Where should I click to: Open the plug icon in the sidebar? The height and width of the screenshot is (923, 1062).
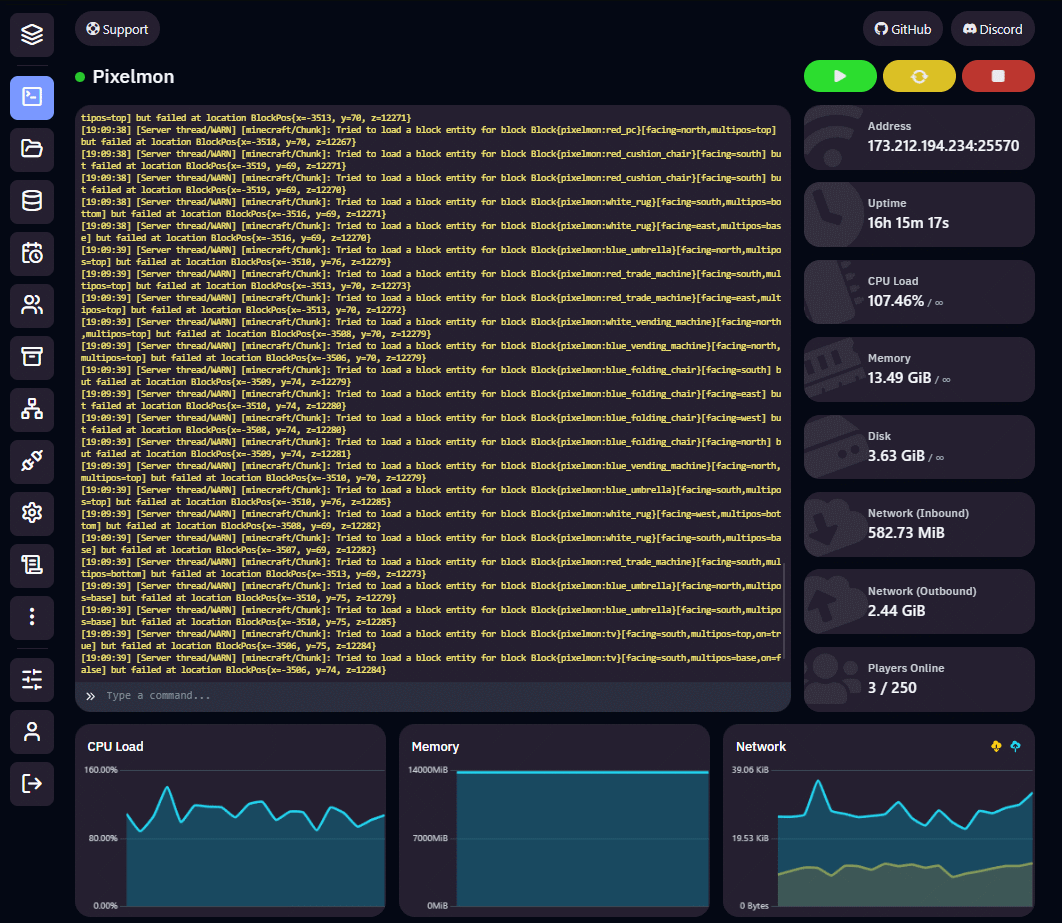[32, 461]
